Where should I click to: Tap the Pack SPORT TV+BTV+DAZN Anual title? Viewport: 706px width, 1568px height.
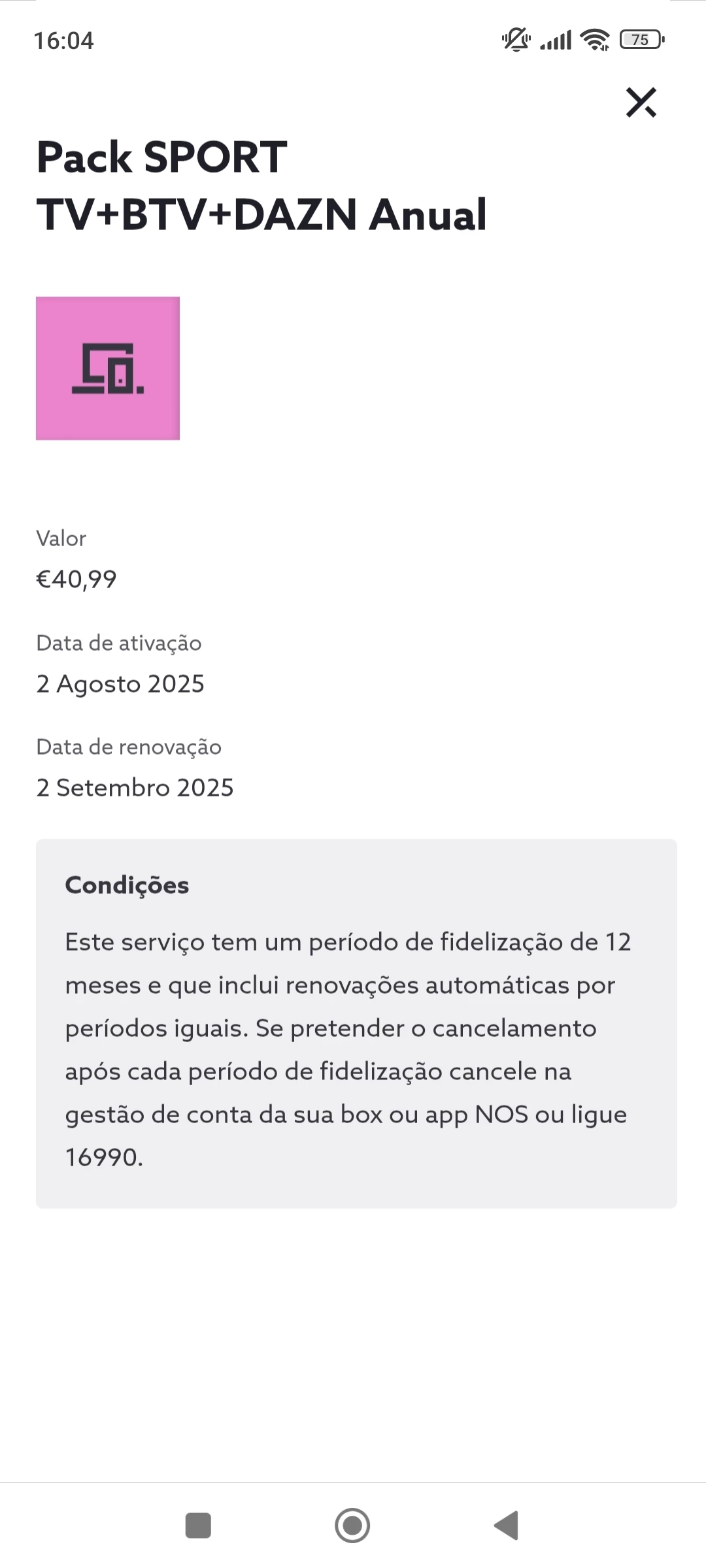(x=261, y=186)
